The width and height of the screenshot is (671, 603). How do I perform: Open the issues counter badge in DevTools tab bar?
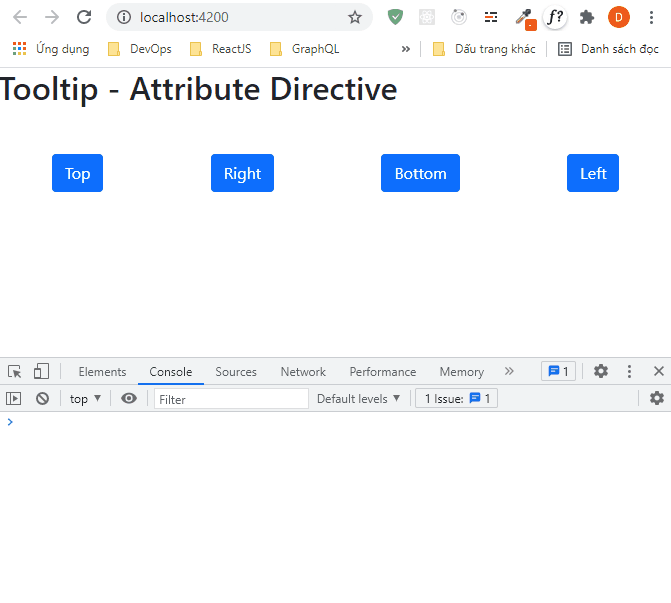[x=558, y=371]
